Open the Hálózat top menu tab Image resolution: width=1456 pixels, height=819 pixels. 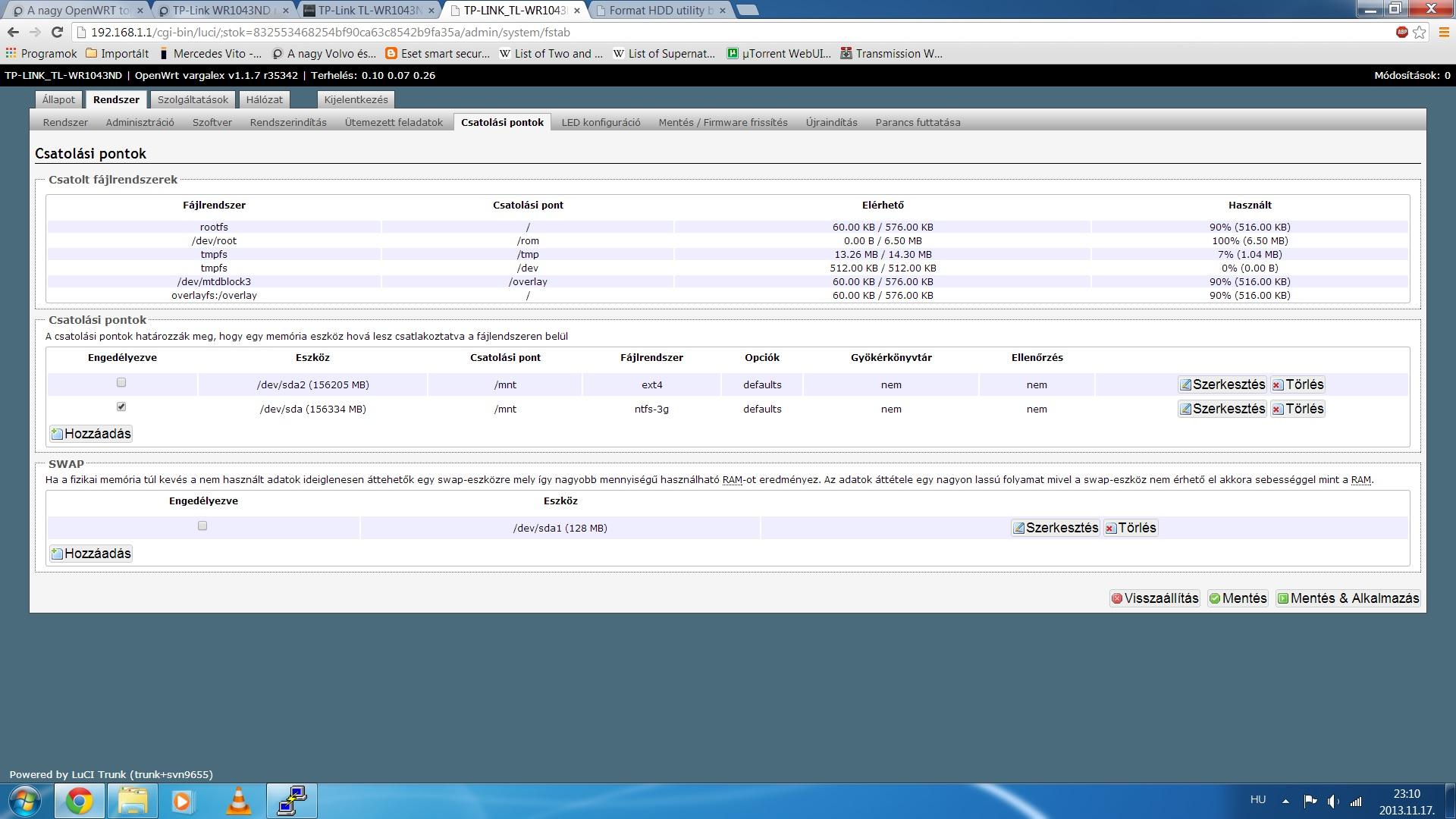(264, 99)
